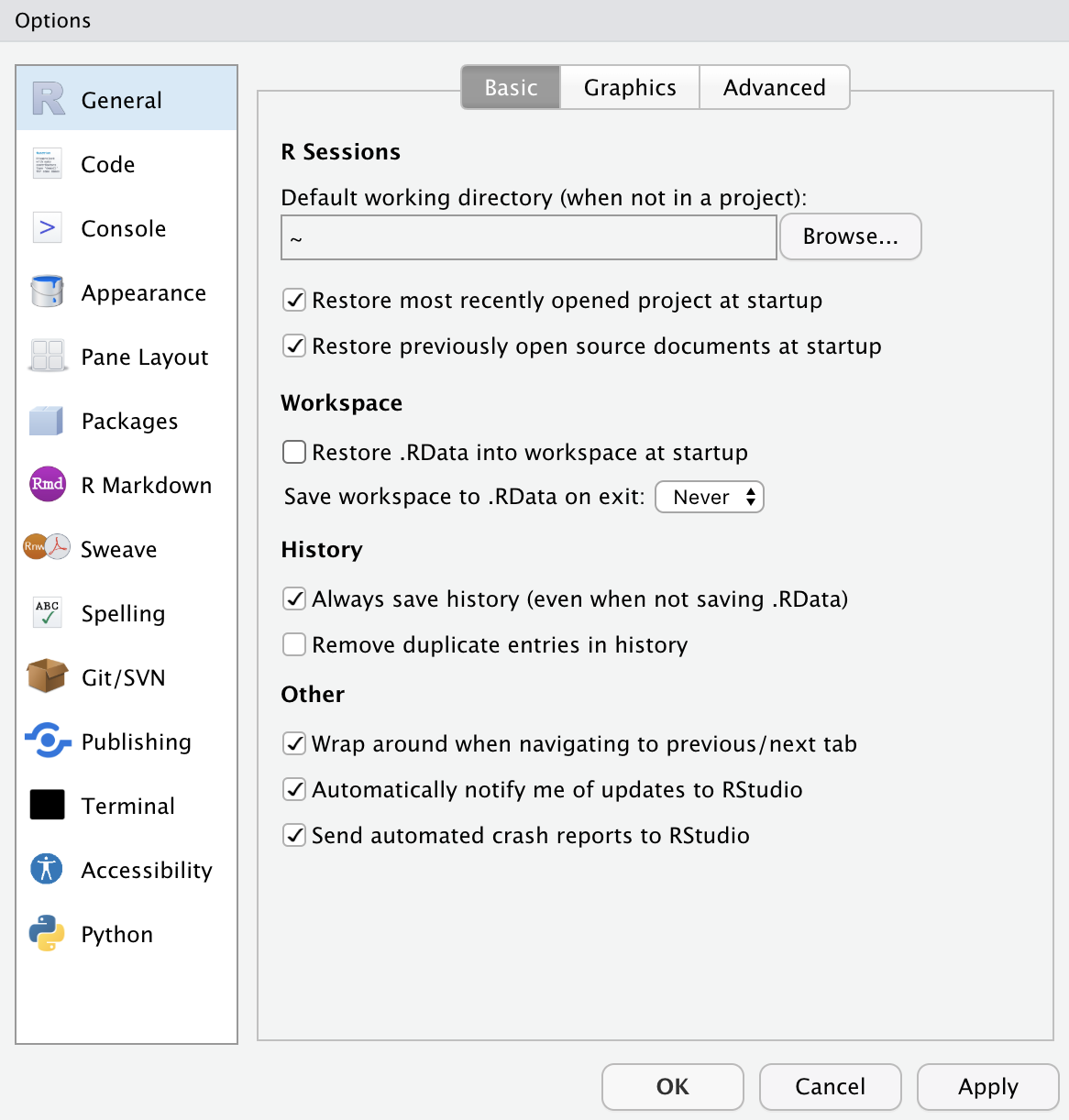Click the default working directory field
This screenshot has width=1069, height=1120.
click(x=529, y=238)
